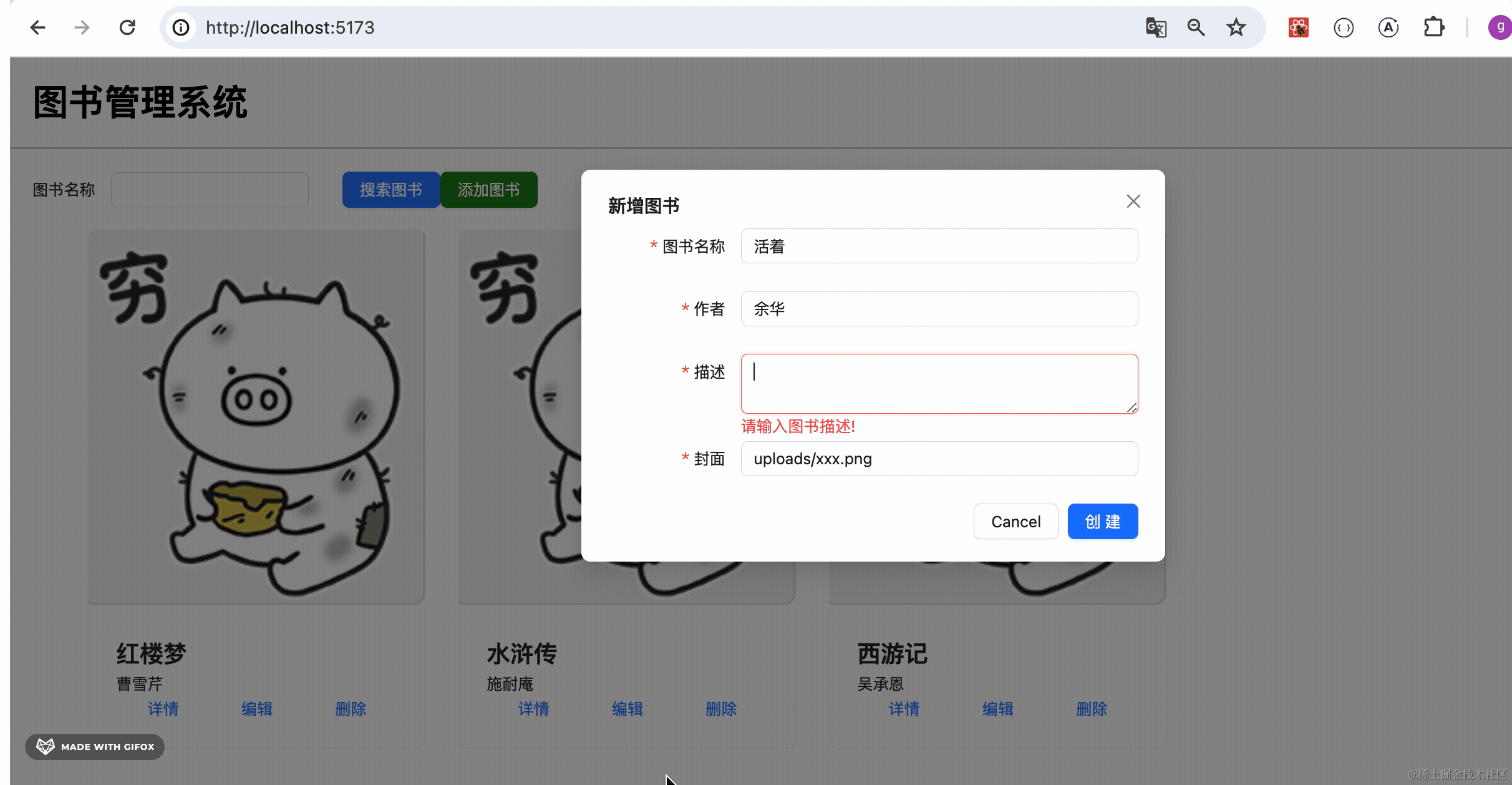Click the 创建 button

coord(1102,522)
